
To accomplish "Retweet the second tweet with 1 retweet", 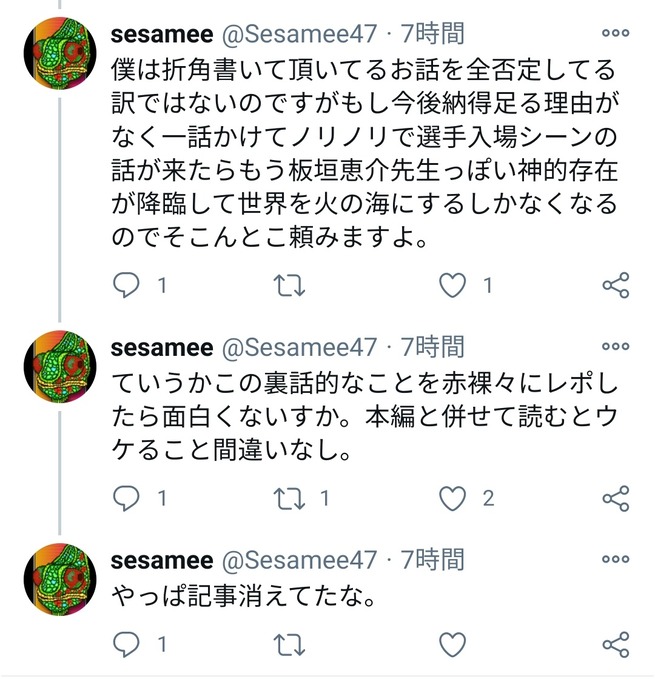I will click(x=288, y=497).
